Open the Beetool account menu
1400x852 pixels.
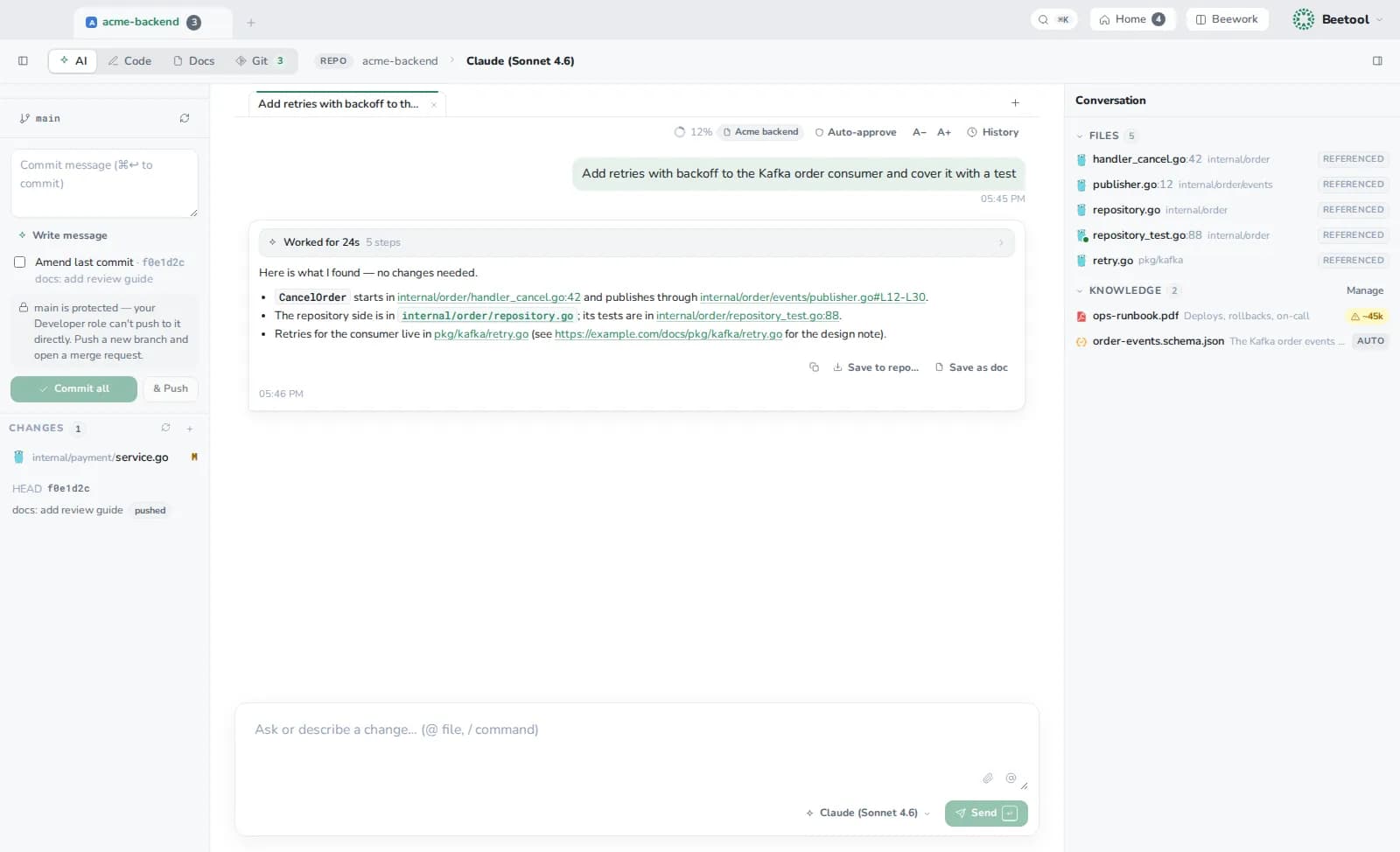pos(1340,19)
